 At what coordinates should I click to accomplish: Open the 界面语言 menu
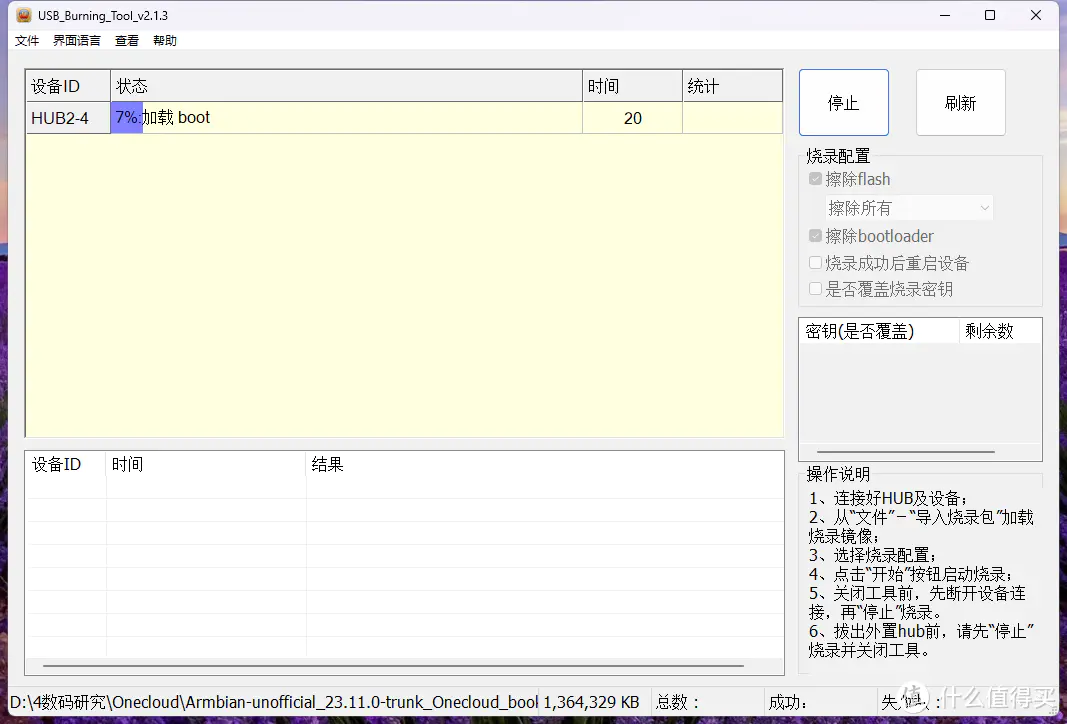pyautogui.click(x=77, y=41)
